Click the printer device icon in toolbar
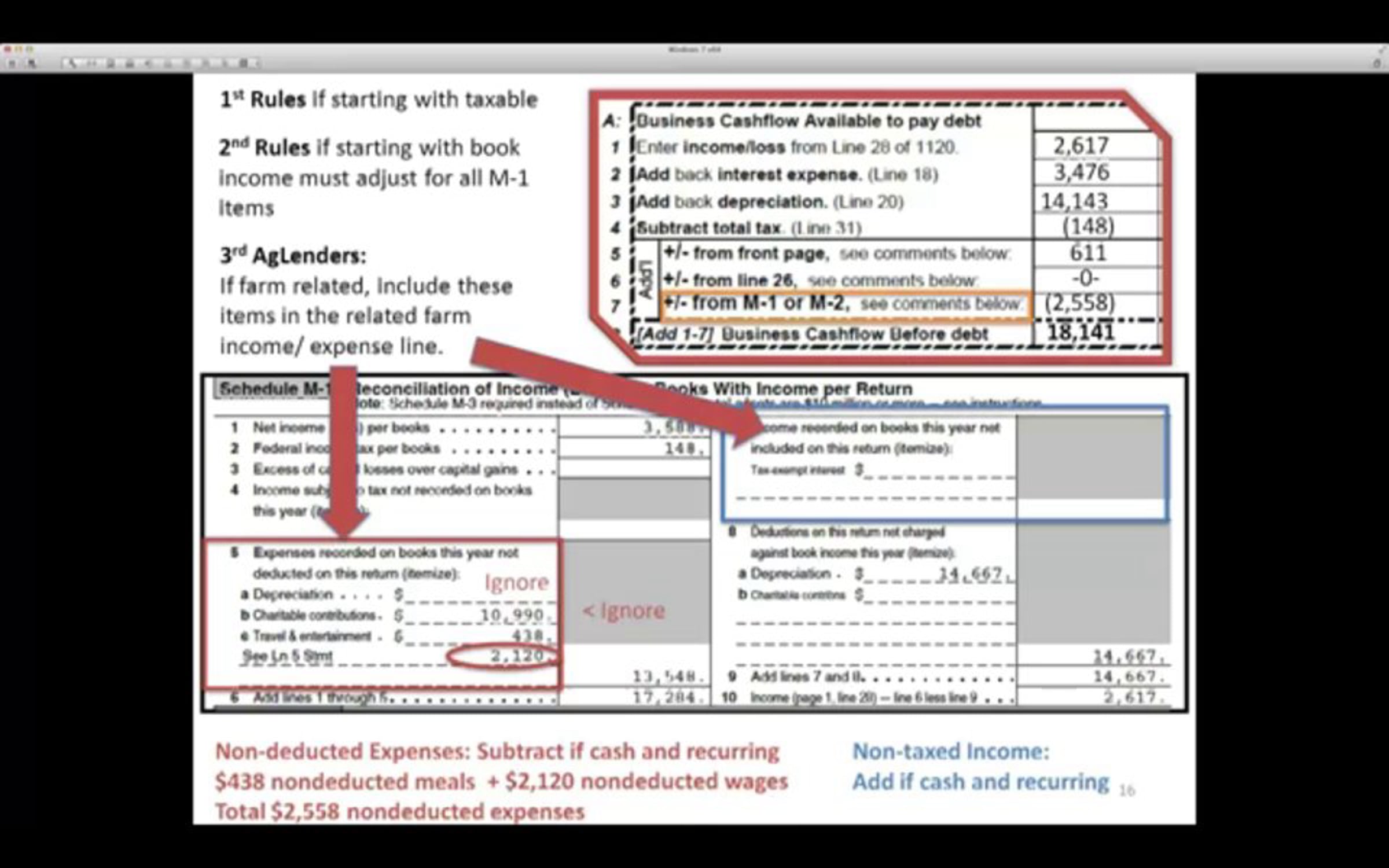 tap(130, 63)
